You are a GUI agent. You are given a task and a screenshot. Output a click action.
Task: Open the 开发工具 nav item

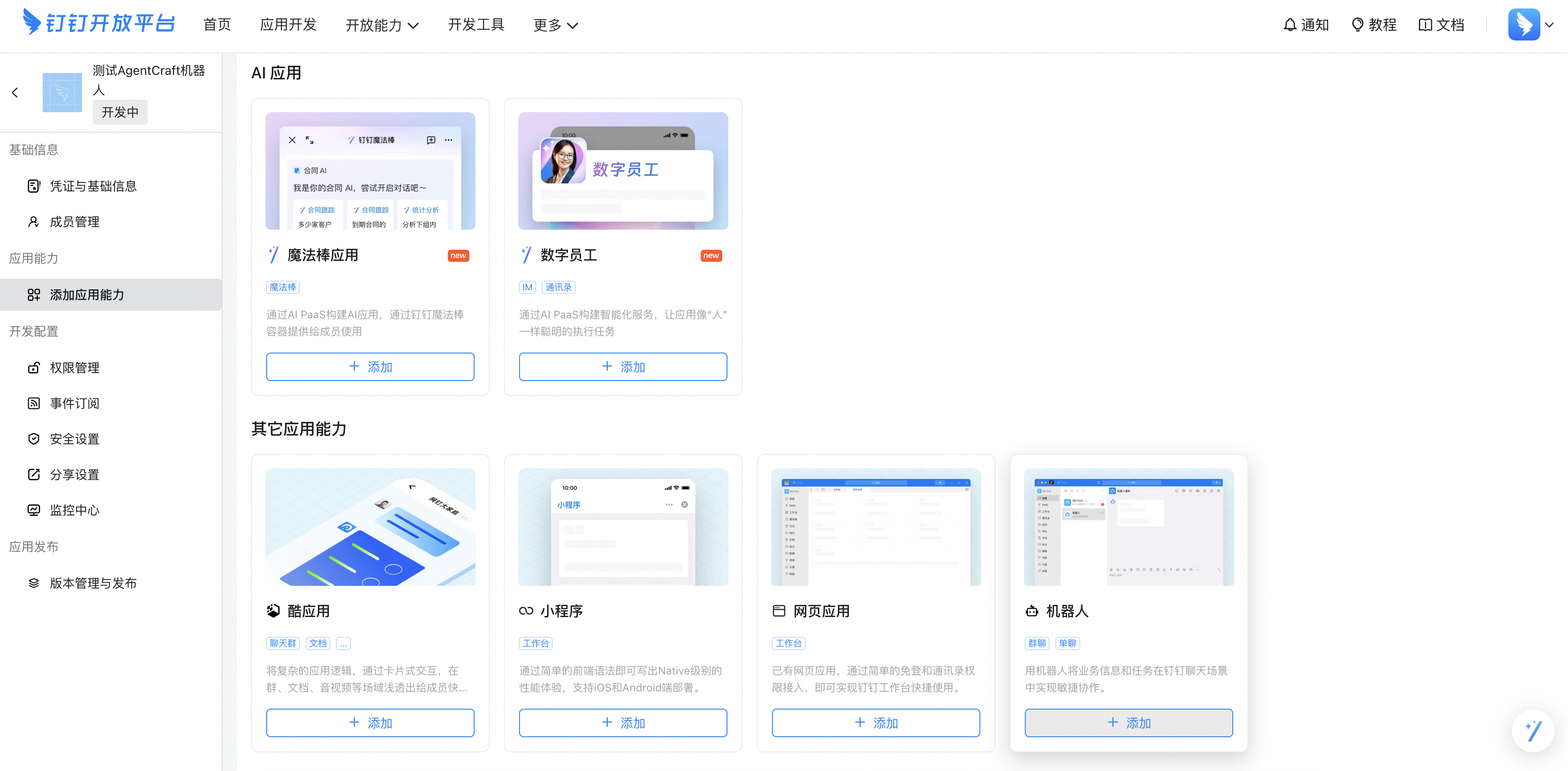[x=476, y=24]
